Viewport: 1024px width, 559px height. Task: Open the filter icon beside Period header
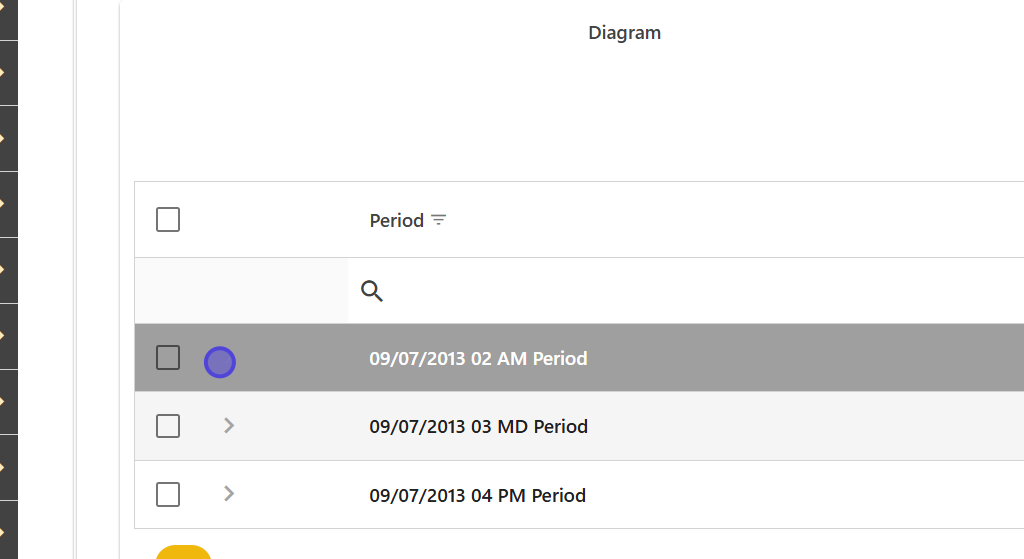pyautogui.click(x=438, y=220)
